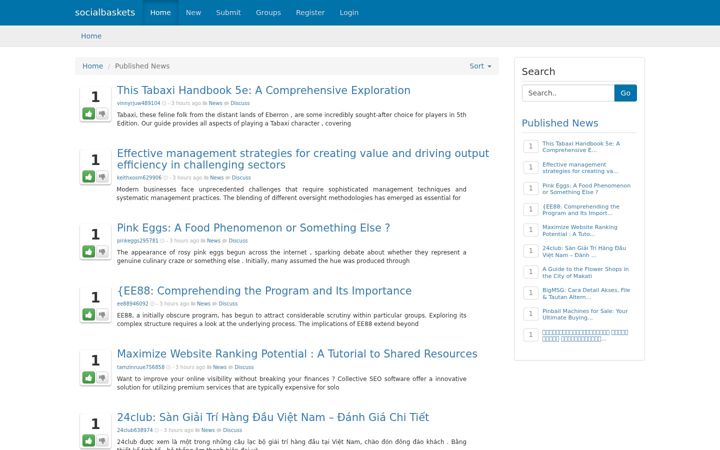The image size is (720, 450).
Task: Open sidebar link Pinball Machines for Sale
Action: tap(585, 314)
